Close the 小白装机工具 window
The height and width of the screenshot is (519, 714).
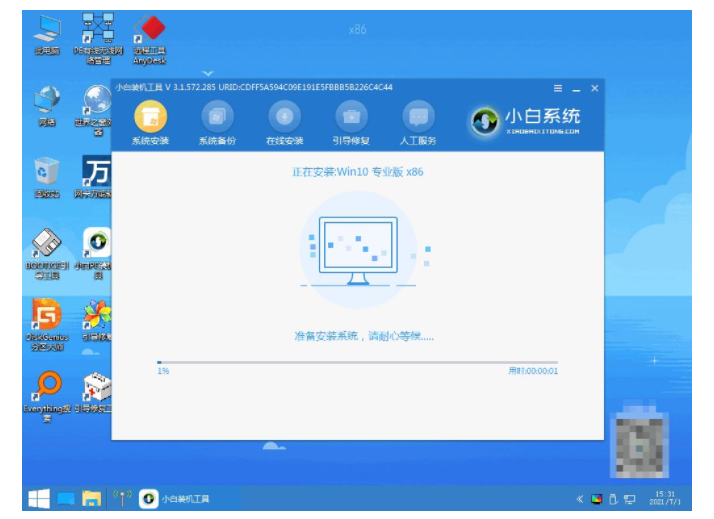click(595, 88)
